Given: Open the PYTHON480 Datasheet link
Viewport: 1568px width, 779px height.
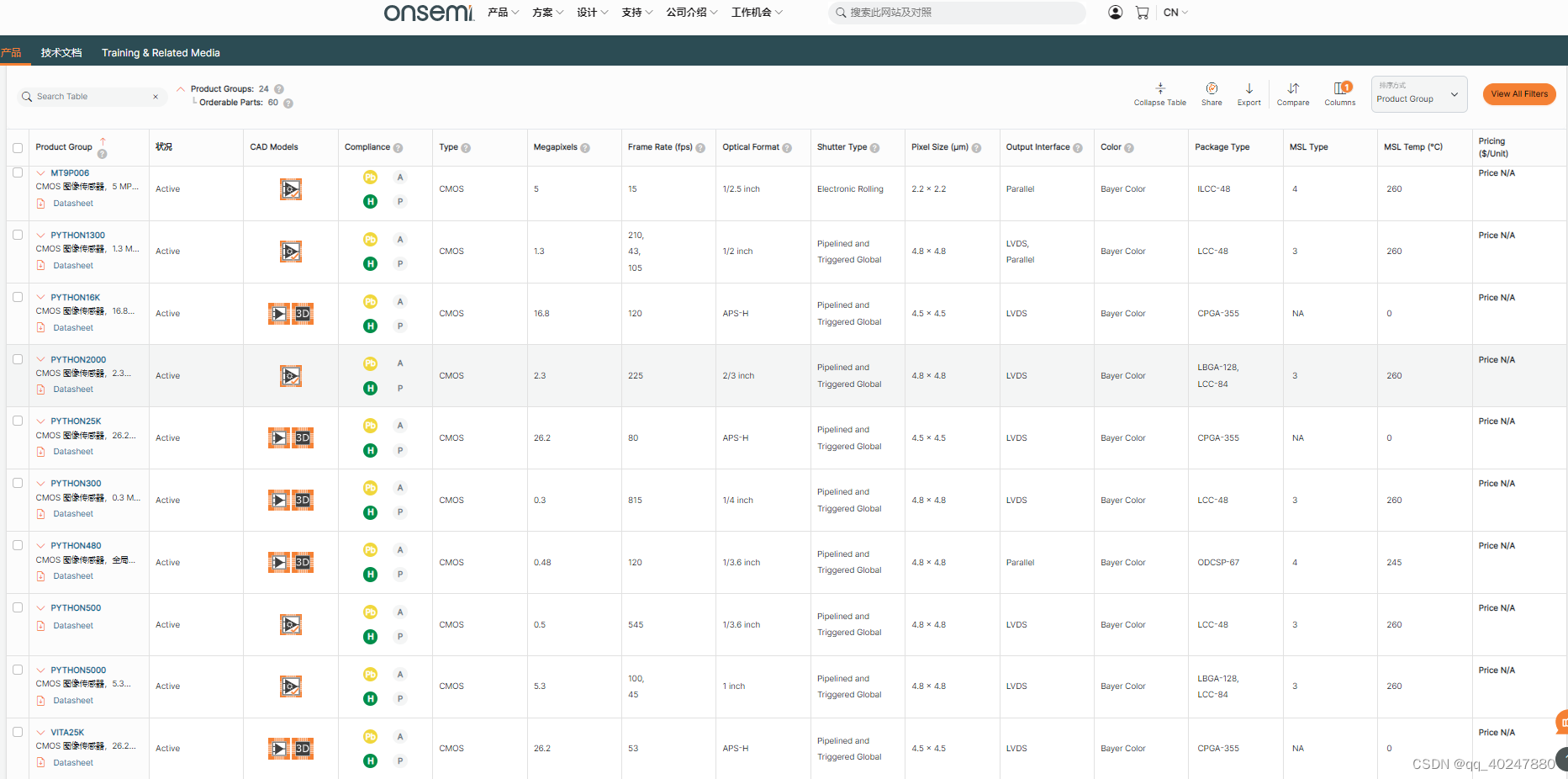Looking at the screenshot, I should 73,576.
